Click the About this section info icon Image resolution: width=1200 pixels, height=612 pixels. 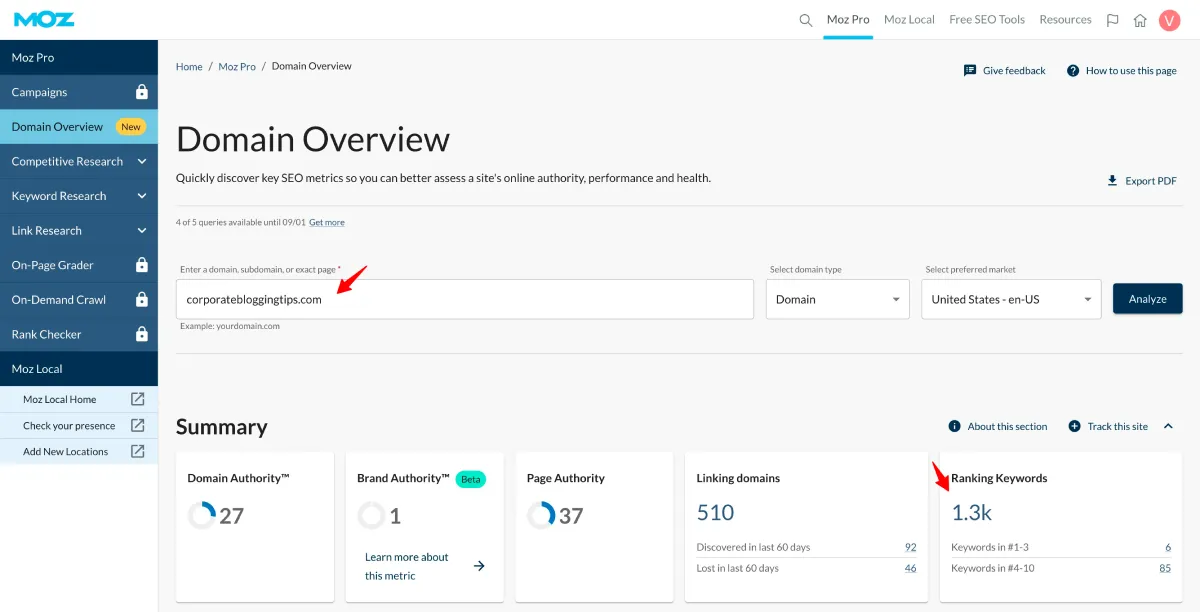955,426
